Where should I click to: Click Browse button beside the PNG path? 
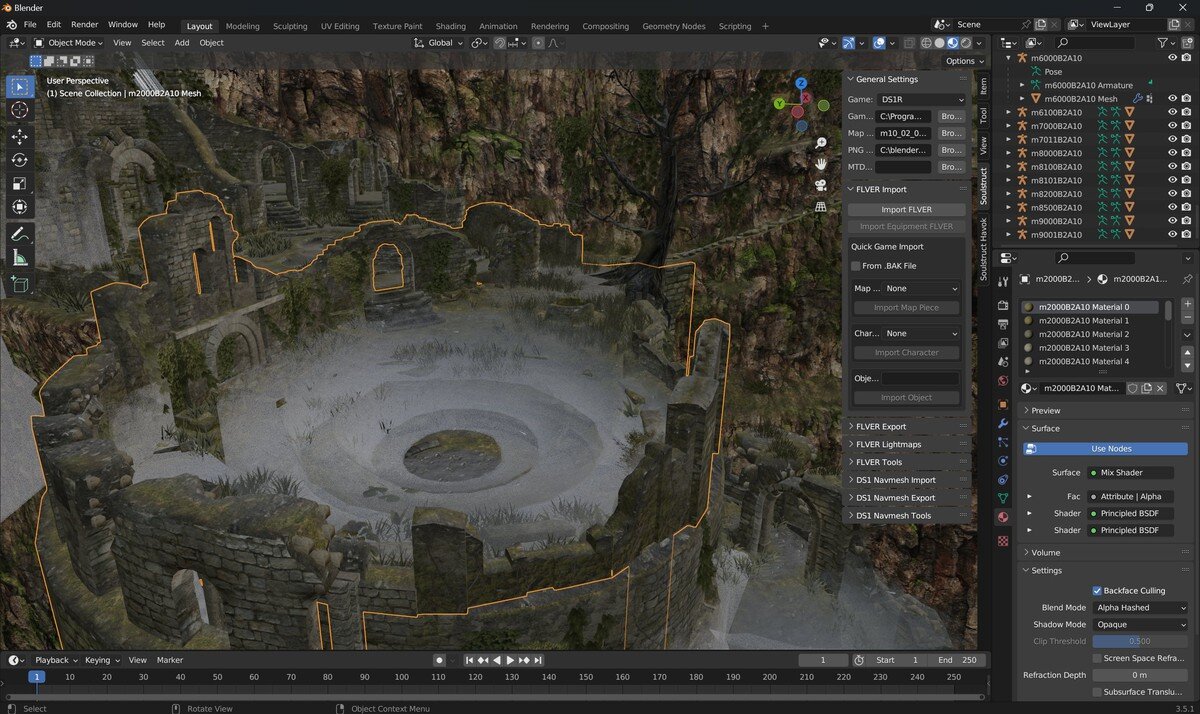point(951,150)
